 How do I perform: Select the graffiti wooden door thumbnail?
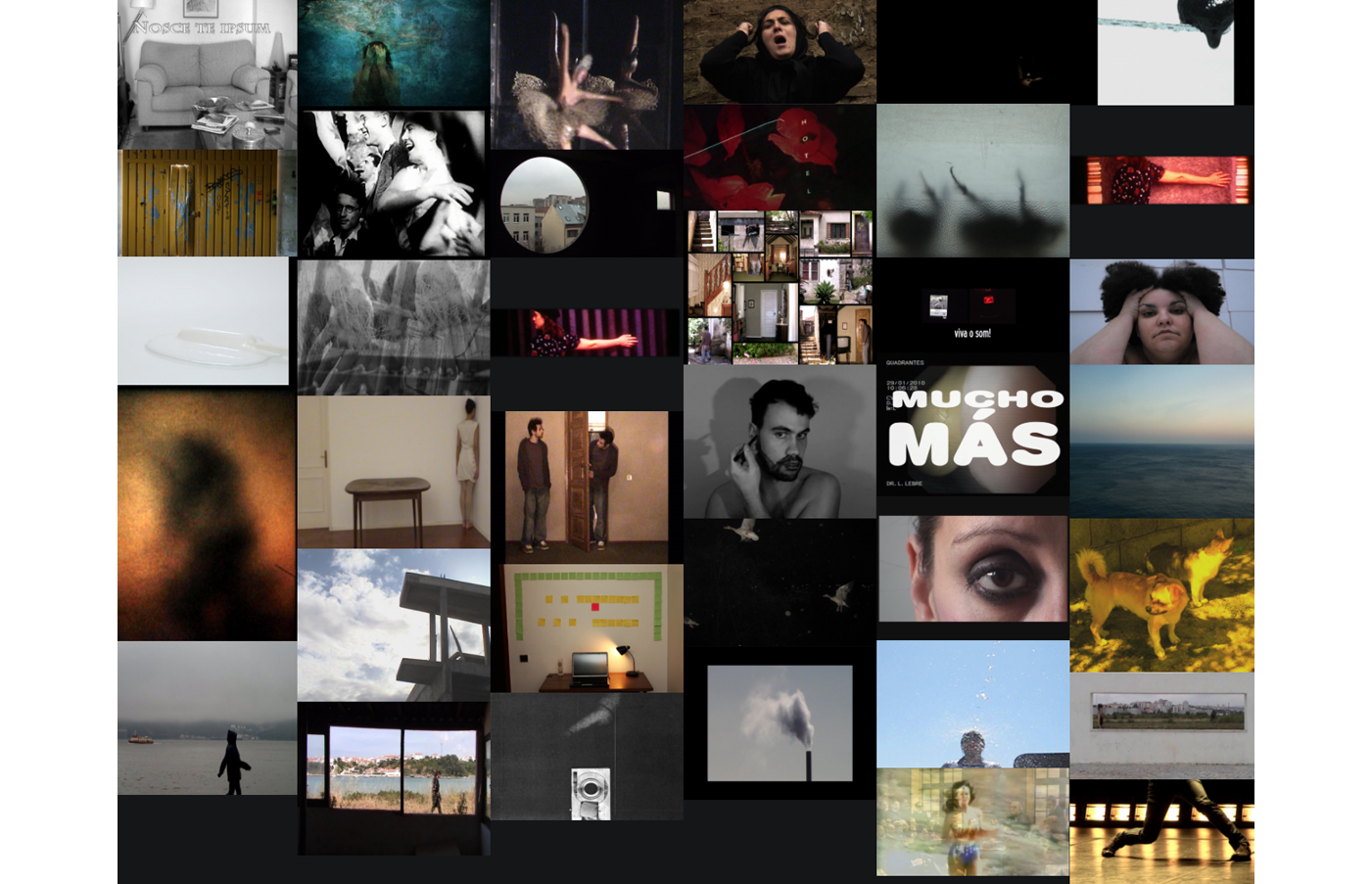click(207, 203)
